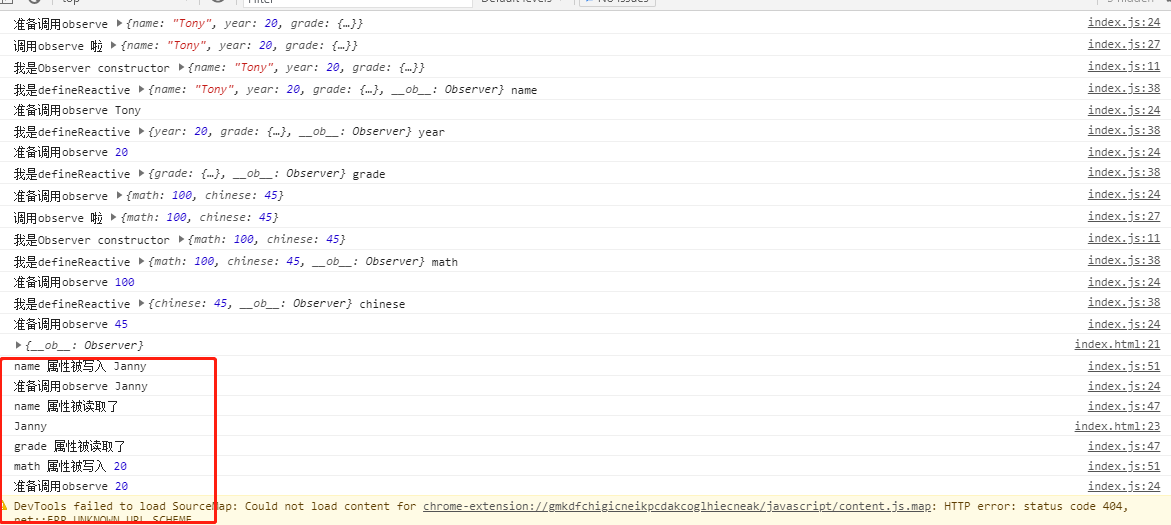Open the chrome-extension content.js.map link
Viewport: 1171px width, 525px height.
(x=677, y=506)
